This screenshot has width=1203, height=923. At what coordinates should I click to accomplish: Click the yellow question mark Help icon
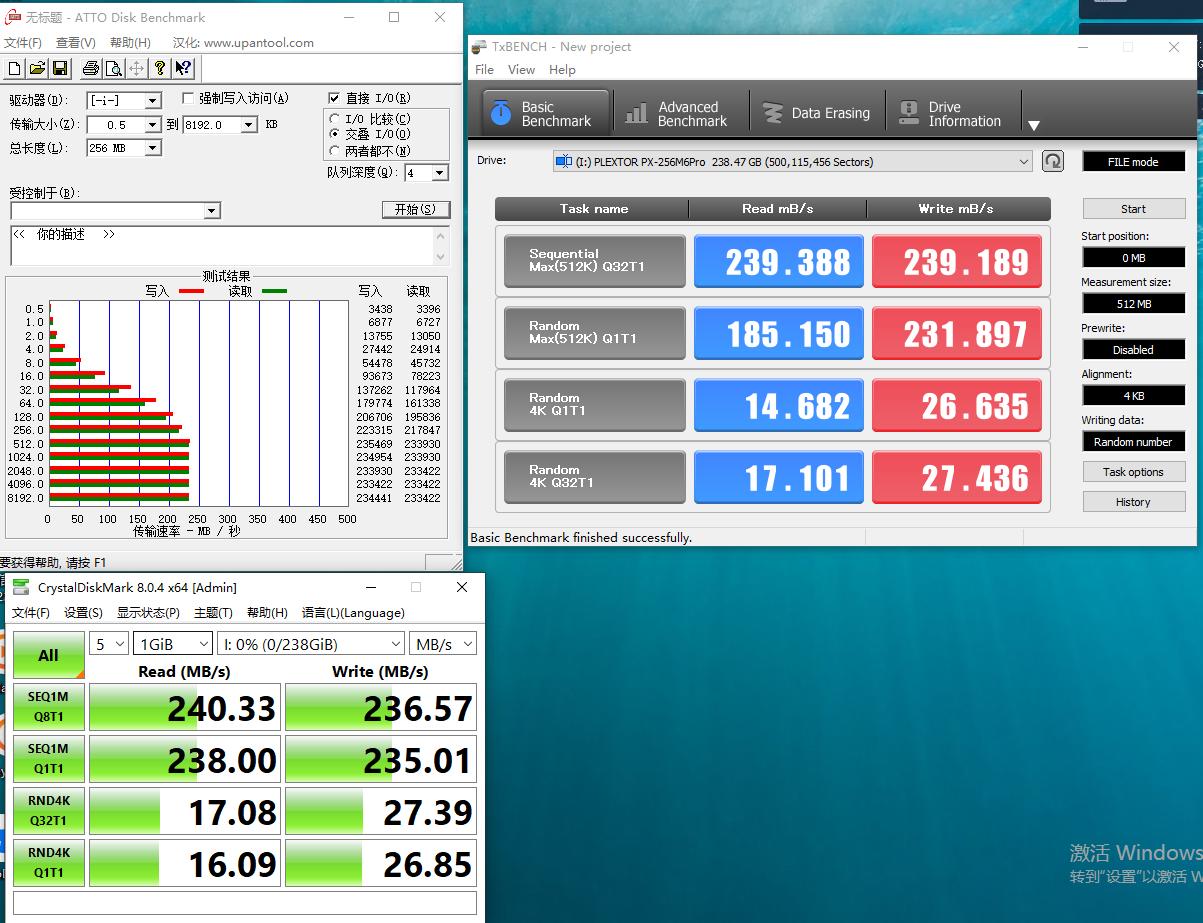click(x=160, y=68)
